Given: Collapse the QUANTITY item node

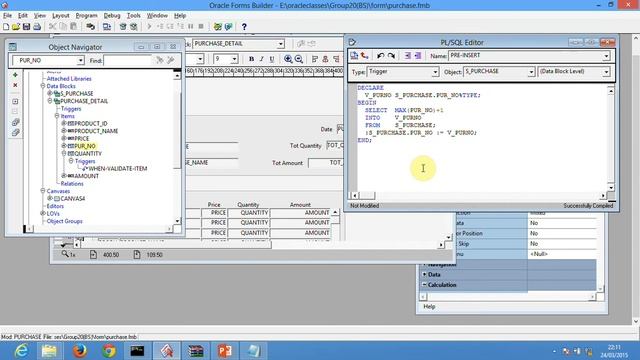Looking at the screenshot, I should coord(64,153).
